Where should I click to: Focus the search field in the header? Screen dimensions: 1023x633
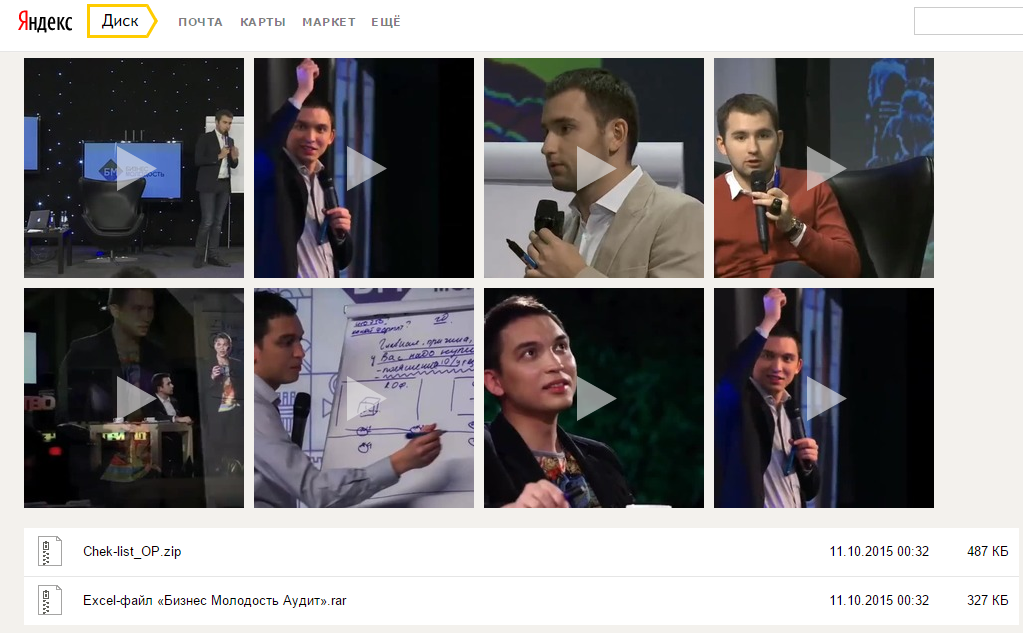(x=968, y=21)
